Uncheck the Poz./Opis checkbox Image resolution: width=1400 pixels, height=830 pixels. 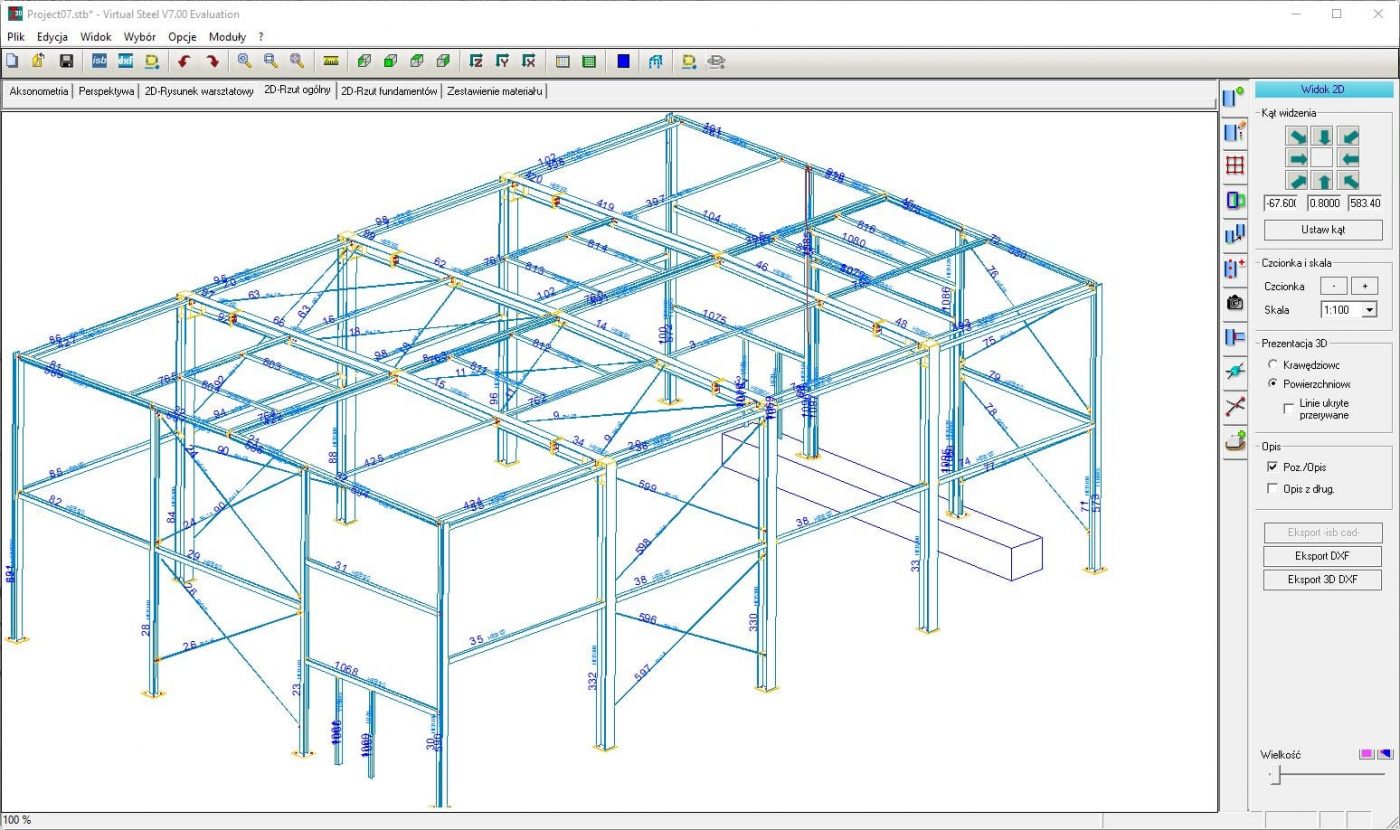click(x=1272, y=467)
